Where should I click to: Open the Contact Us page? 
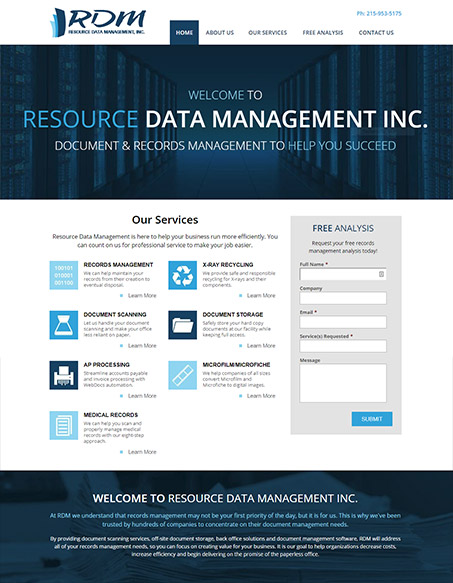pyautogui.click(x=376, y=33)
